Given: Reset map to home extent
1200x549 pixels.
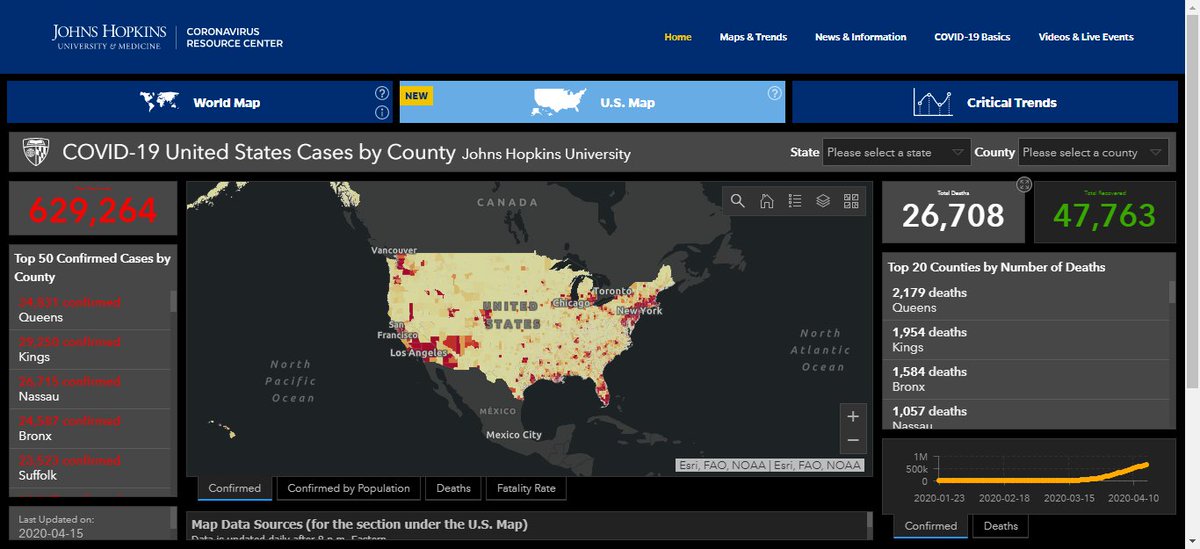Looking at the screenshot, I should 767,201.
